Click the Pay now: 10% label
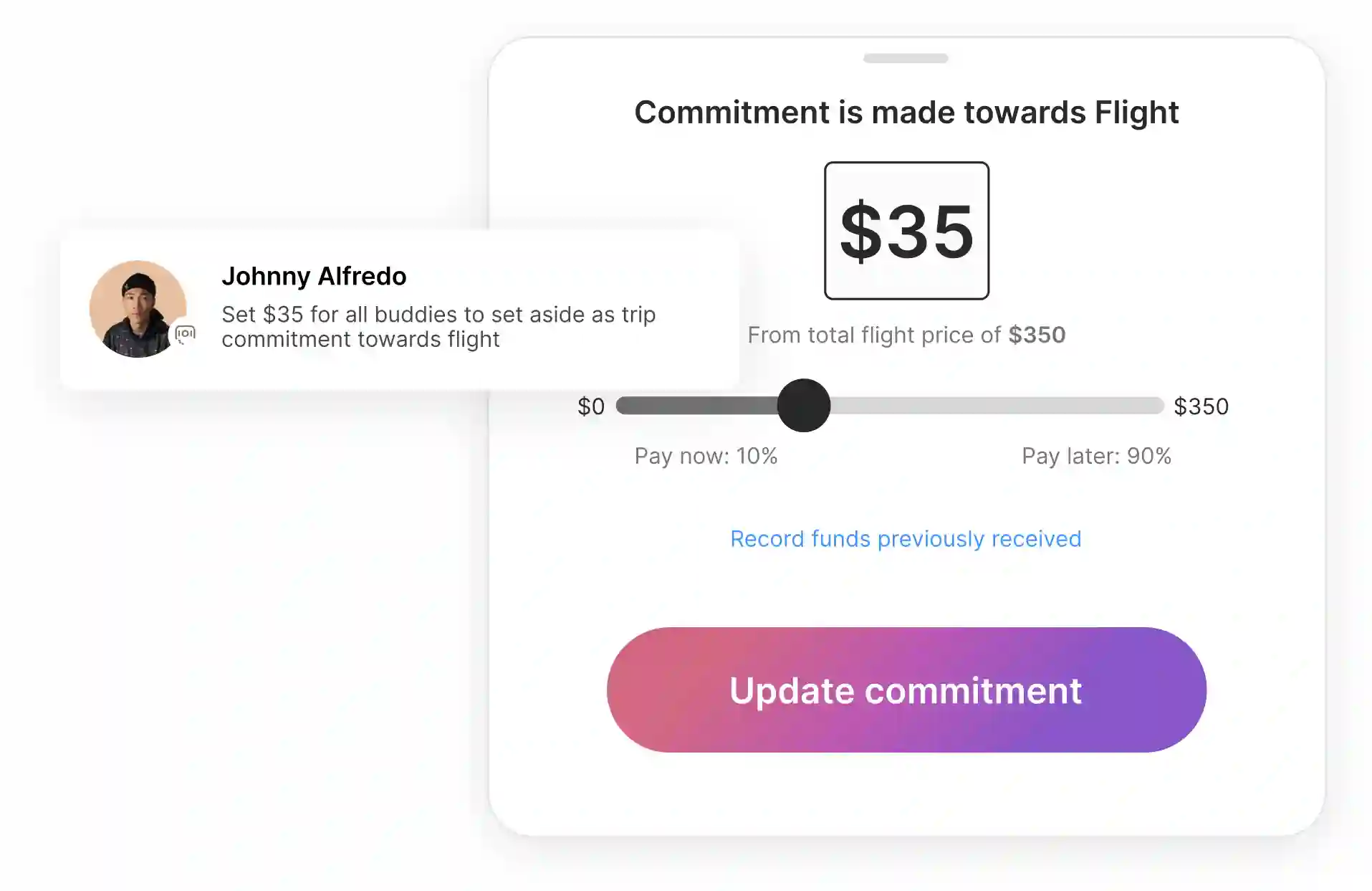 706,456
